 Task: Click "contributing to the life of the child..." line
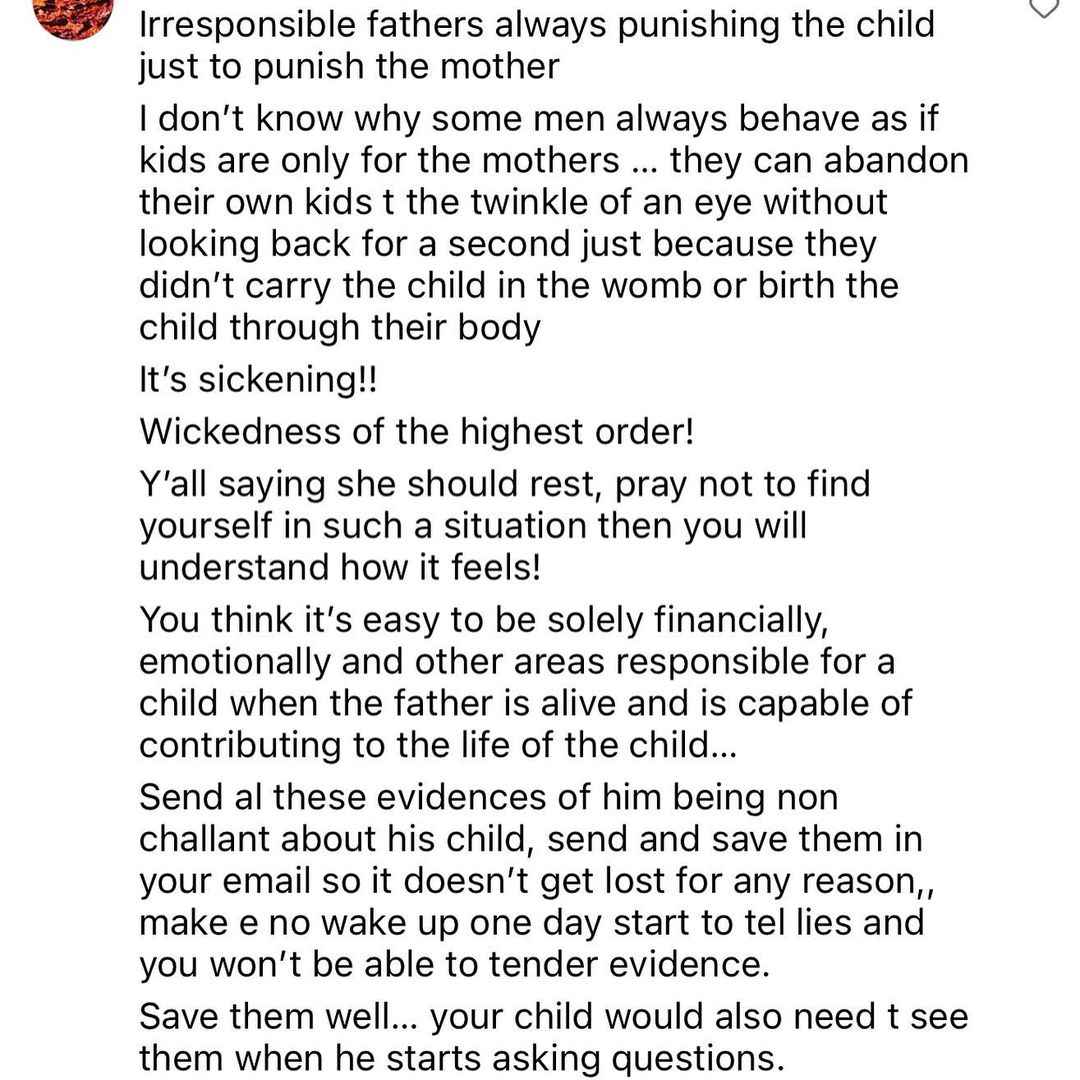(x=438, y=745)
